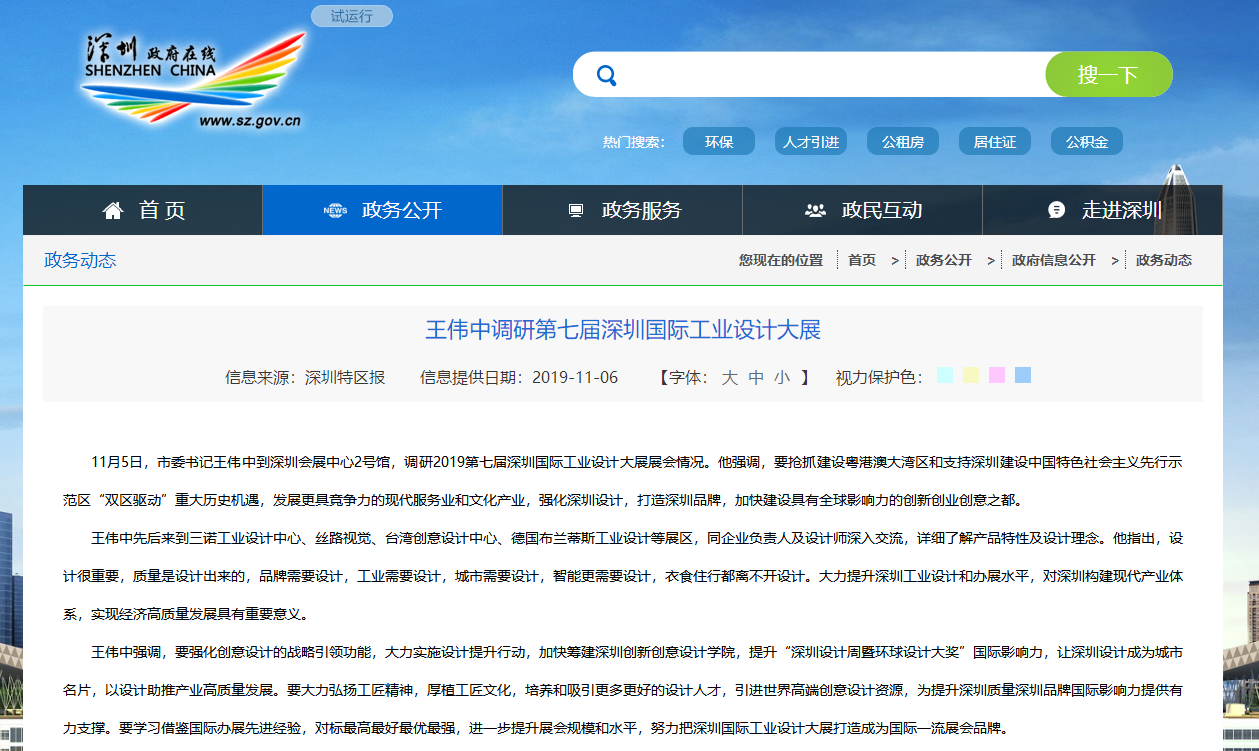Set font size to large (大)
This screenshot has height=751, width=1259.
click(730, 377)
